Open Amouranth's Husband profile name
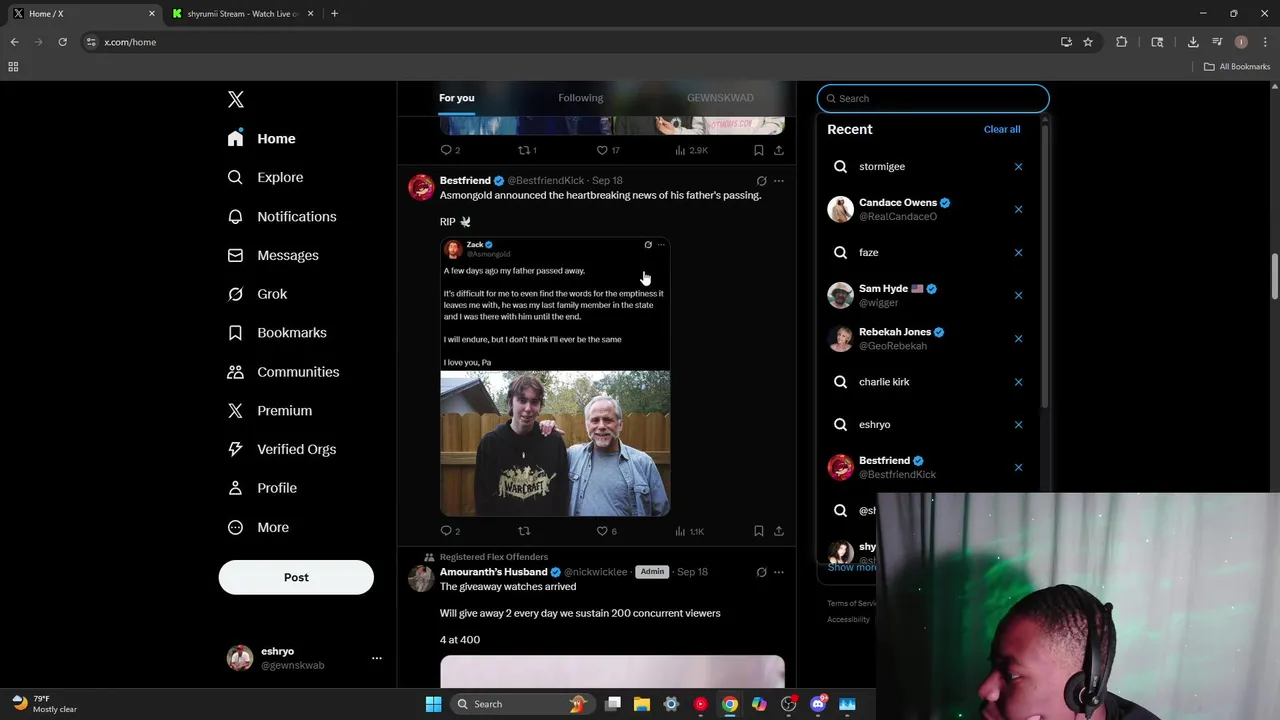 (493, 572)
